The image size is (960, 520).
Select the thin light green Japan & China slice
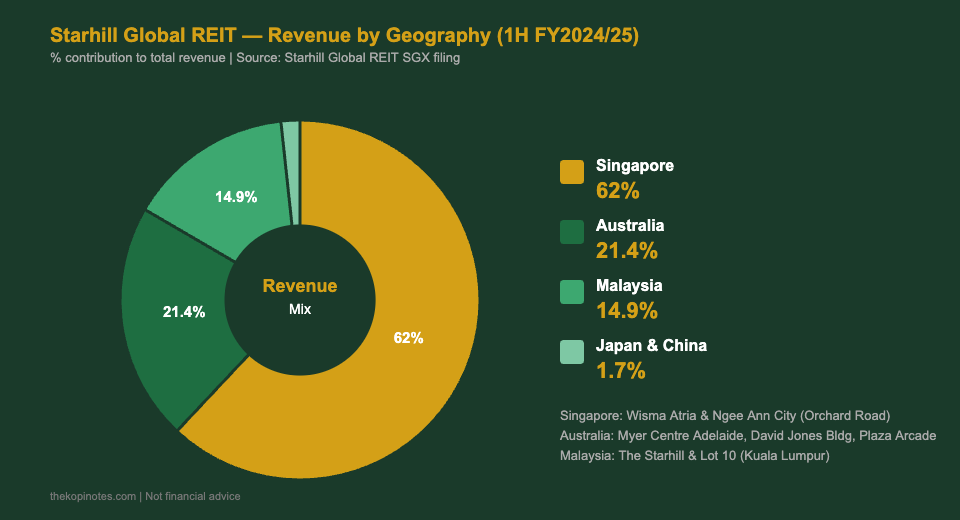292,173
